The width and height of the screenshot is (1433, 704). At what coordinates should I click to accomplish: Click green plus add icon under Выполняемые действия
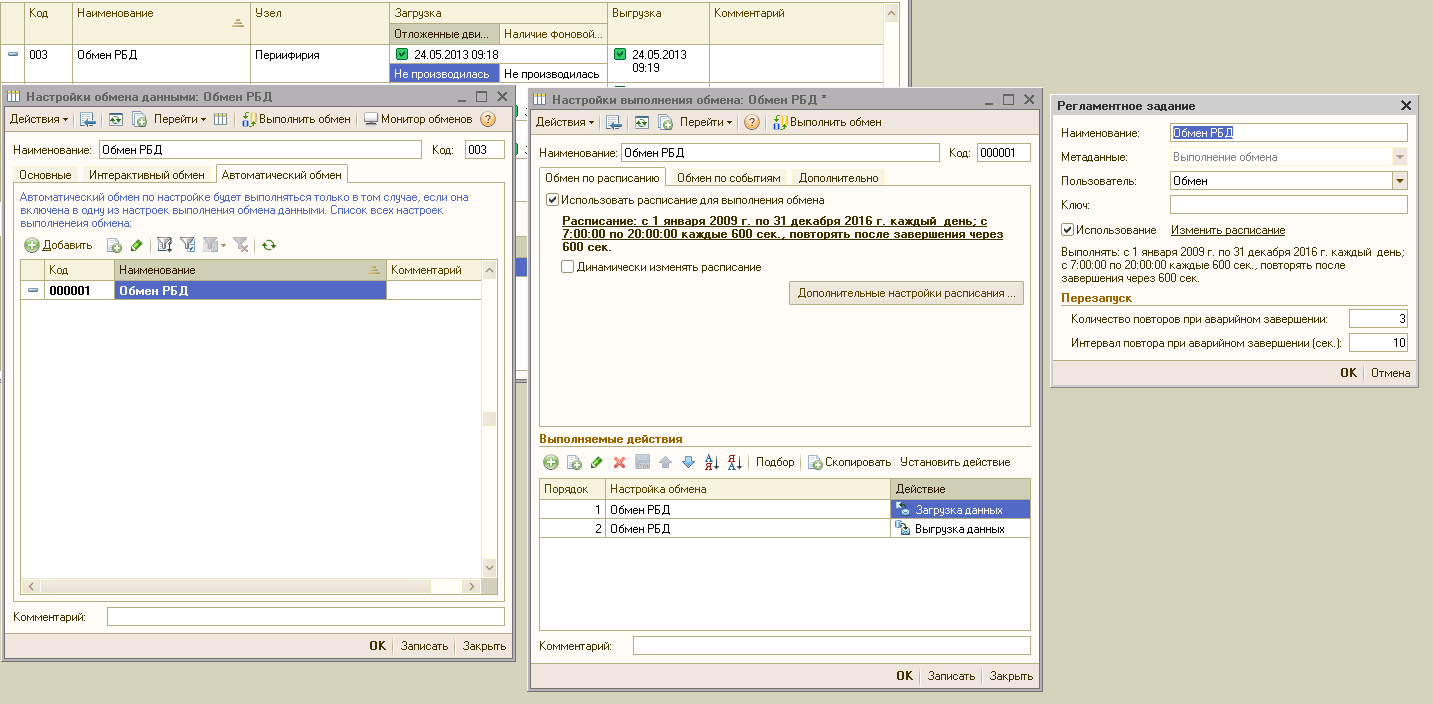551,462
